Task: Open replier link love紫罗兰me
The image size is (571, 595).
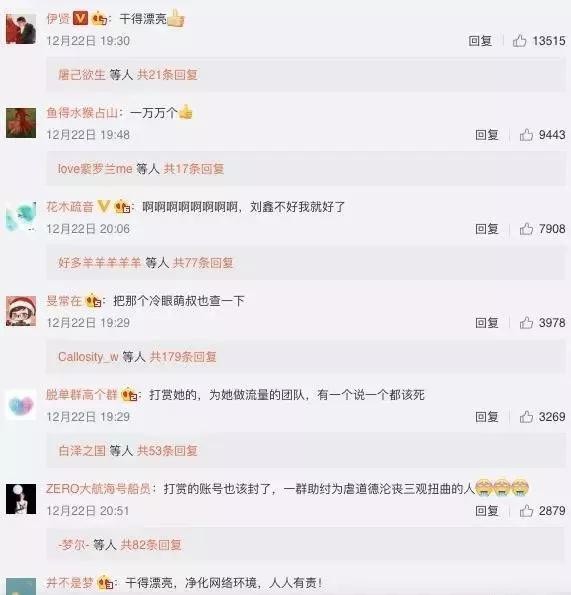Action: click(x=95, y=168)
